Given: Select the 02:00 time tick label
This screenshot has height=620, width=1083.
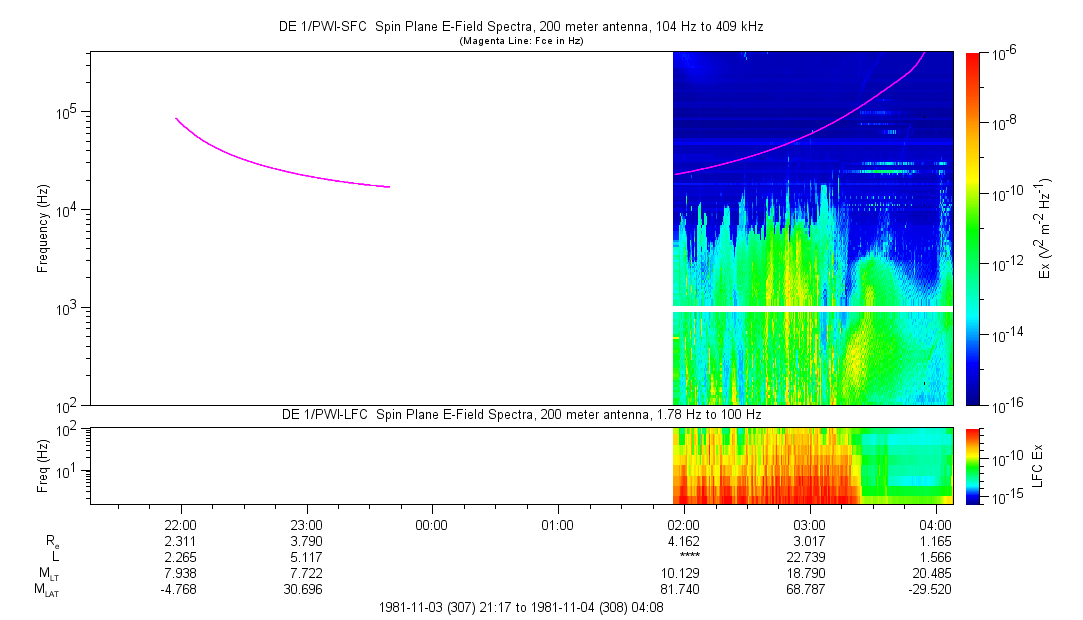Looking at the screenshot, I should tap(683, 524).
